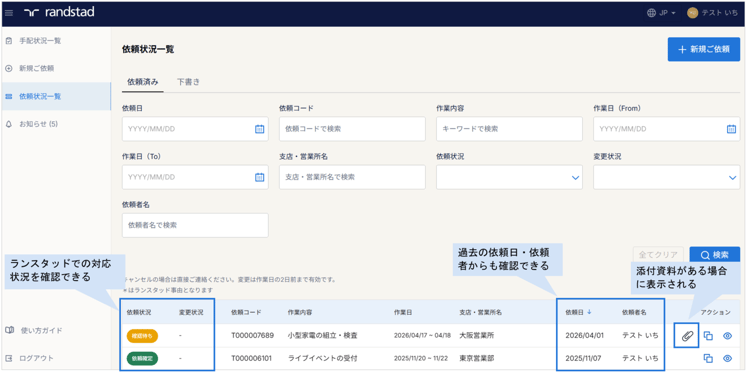748x375 pixels.
Task: Focus the 作業内容 keyword field
Action: pyautogui.click(x=509, y=129)
